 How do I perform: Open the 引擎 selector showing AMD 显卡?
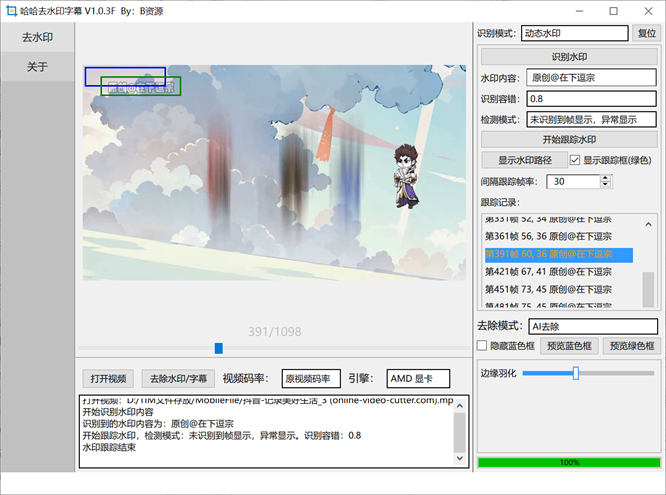click(418, 379)
